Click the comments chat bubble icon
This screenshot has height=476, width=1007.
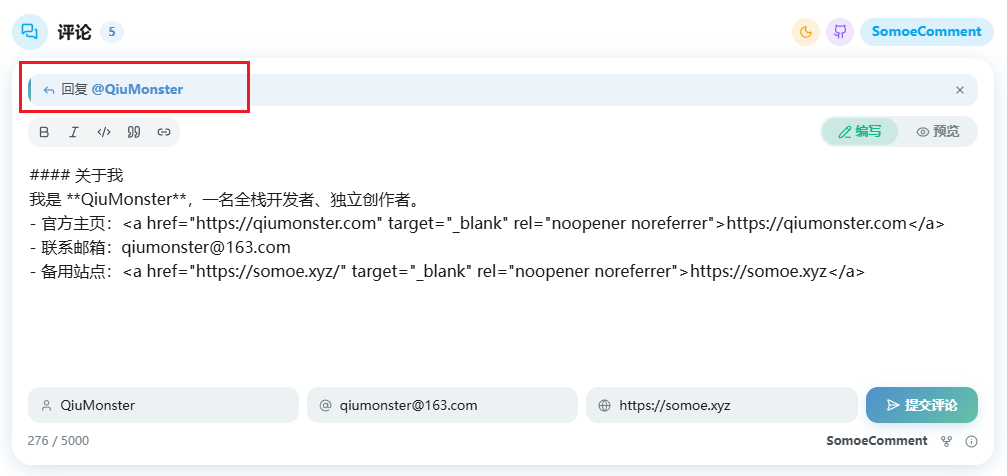coord(30,31)
